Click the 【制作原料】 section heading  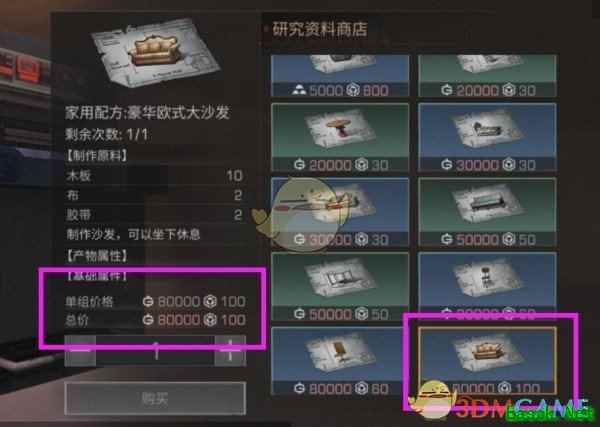pyautogui.click(x=97, y=156)
